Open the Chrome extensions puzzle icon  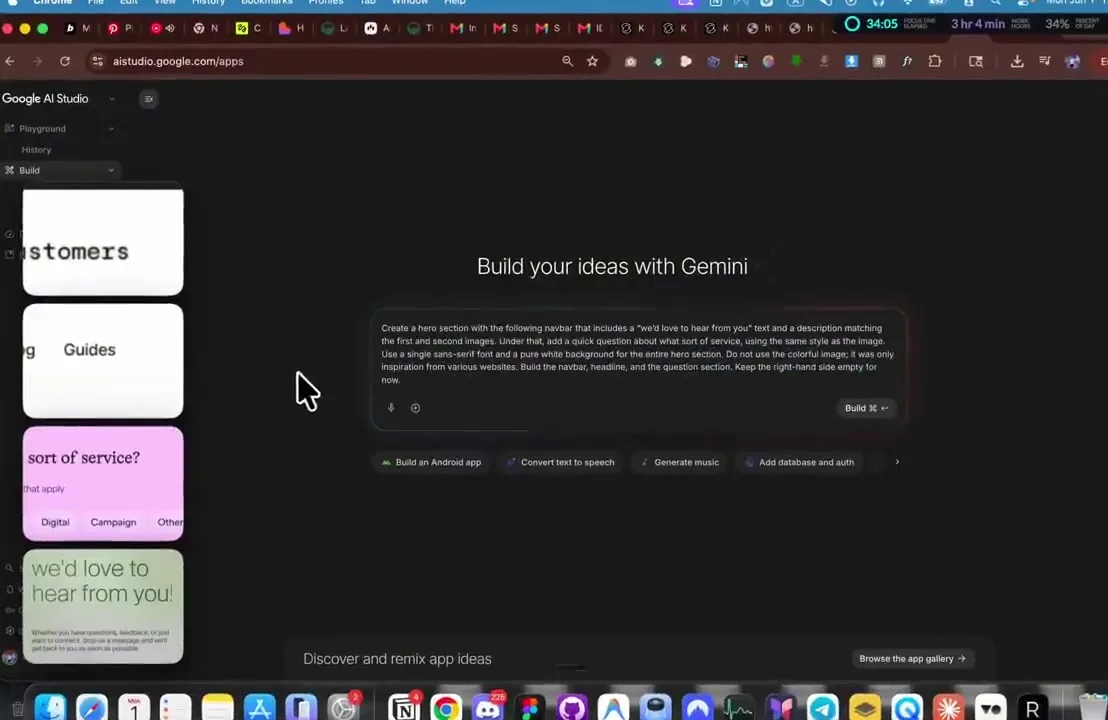[x=935, y=61]
